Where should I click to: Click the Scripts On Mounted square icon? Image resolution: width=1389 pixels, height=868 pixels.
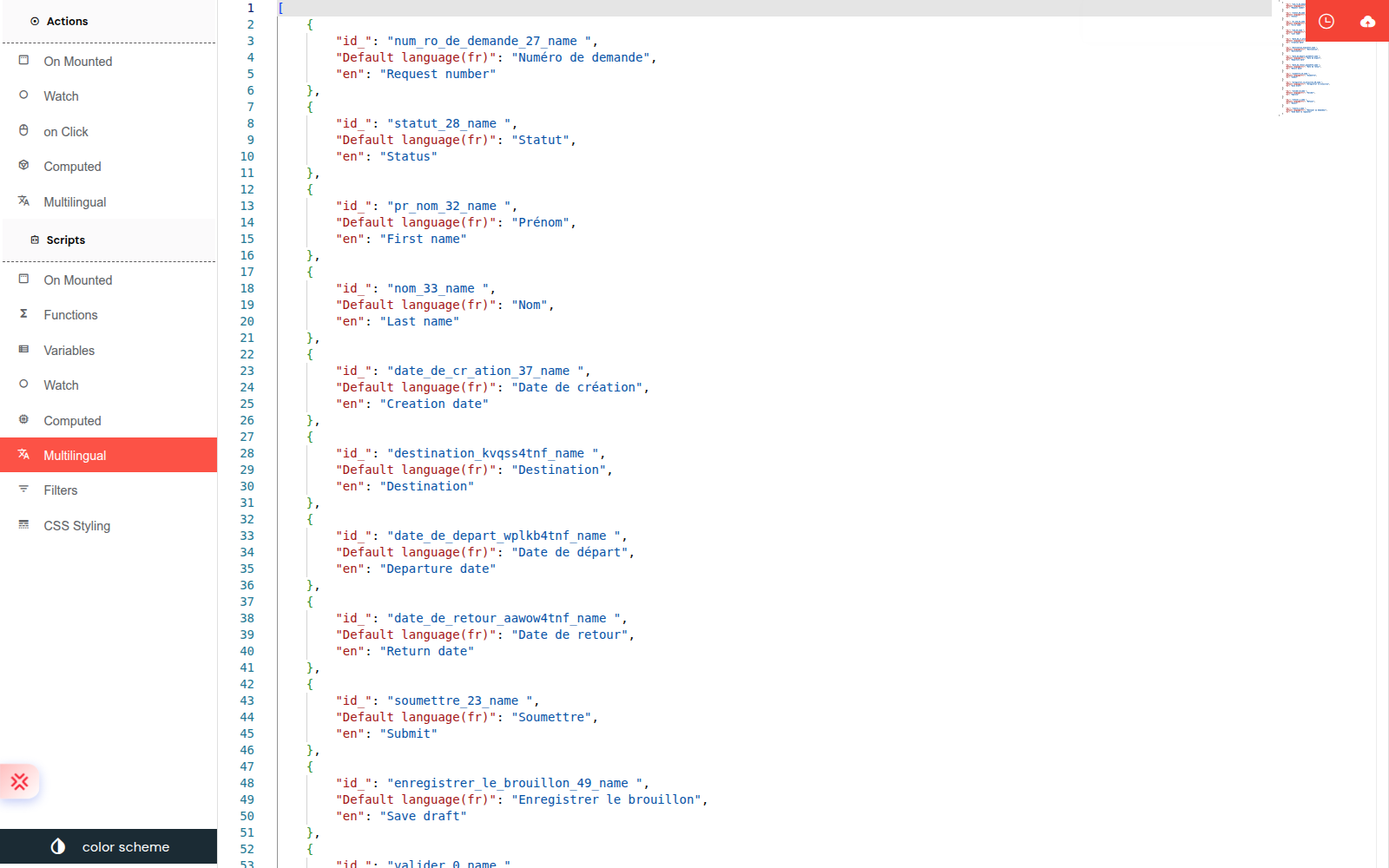[23, 279]
